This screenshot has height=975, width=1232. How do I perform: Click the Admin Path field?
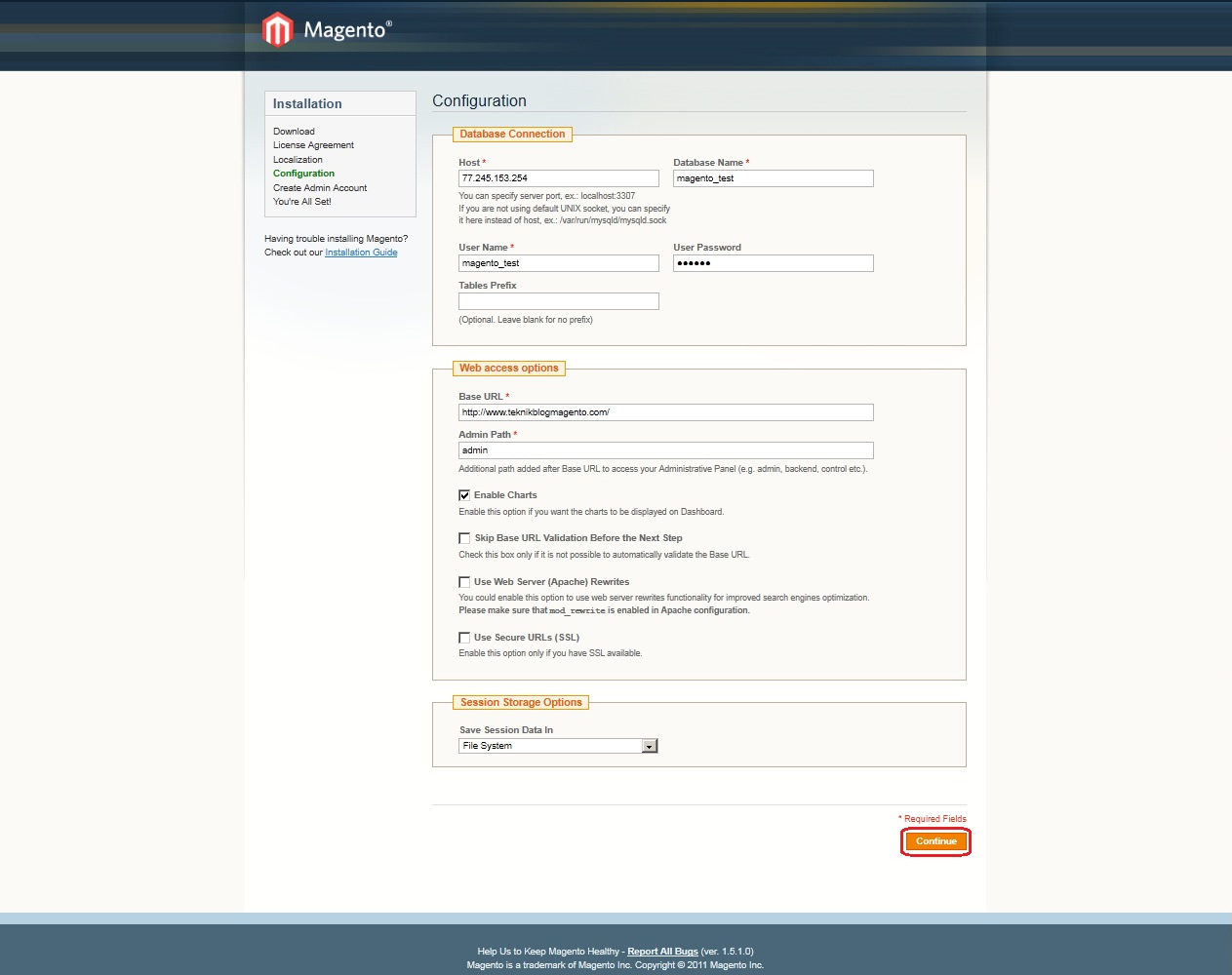pos(666,450)
